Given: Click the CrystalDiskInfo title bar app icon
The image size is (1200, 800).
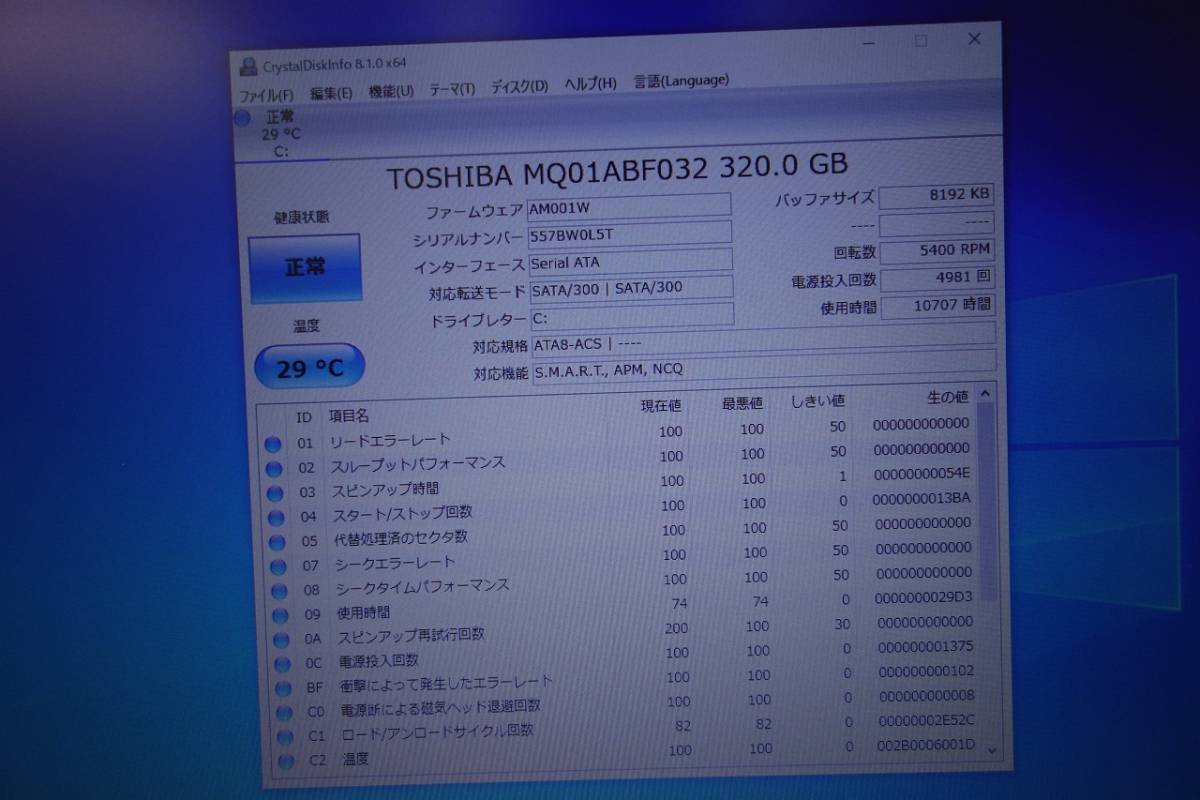Looking at the screenshot, I should tap(247, 68).
